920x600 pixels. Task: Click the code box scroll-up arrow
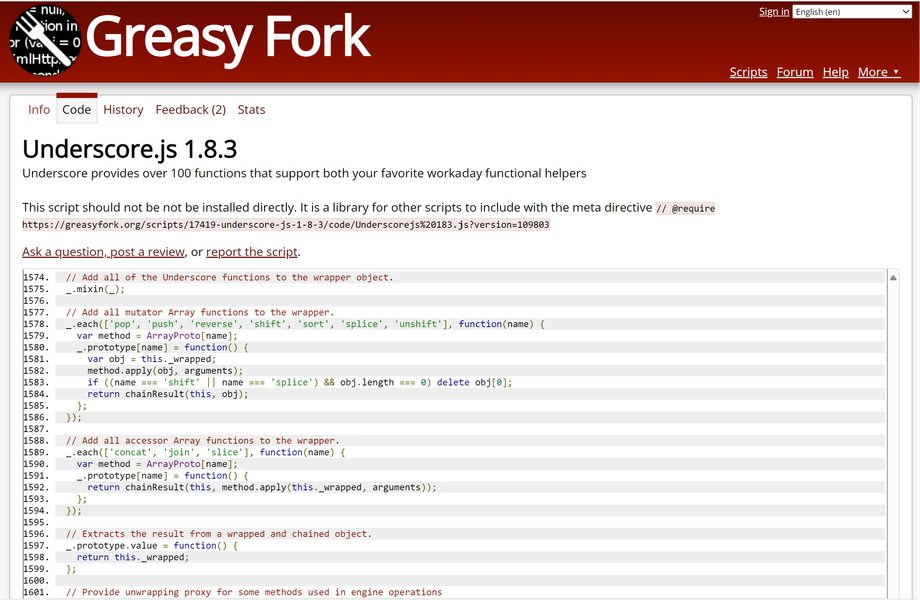tap(893, 277)
